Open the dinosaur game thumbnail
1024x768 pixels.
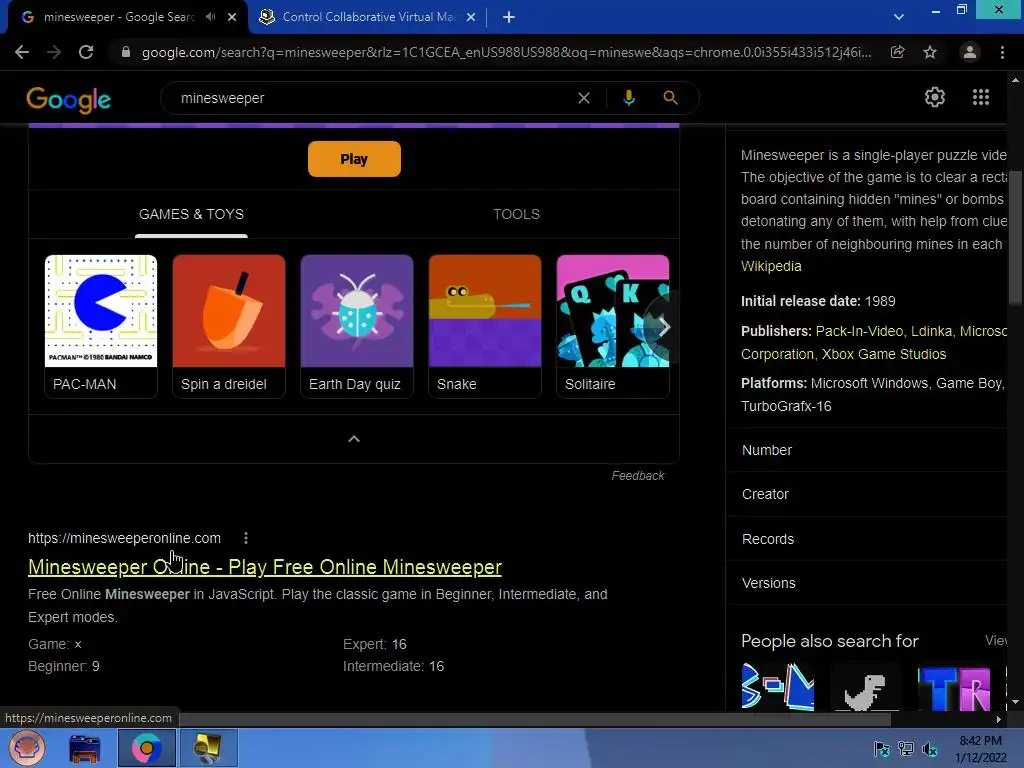[865, 688]
